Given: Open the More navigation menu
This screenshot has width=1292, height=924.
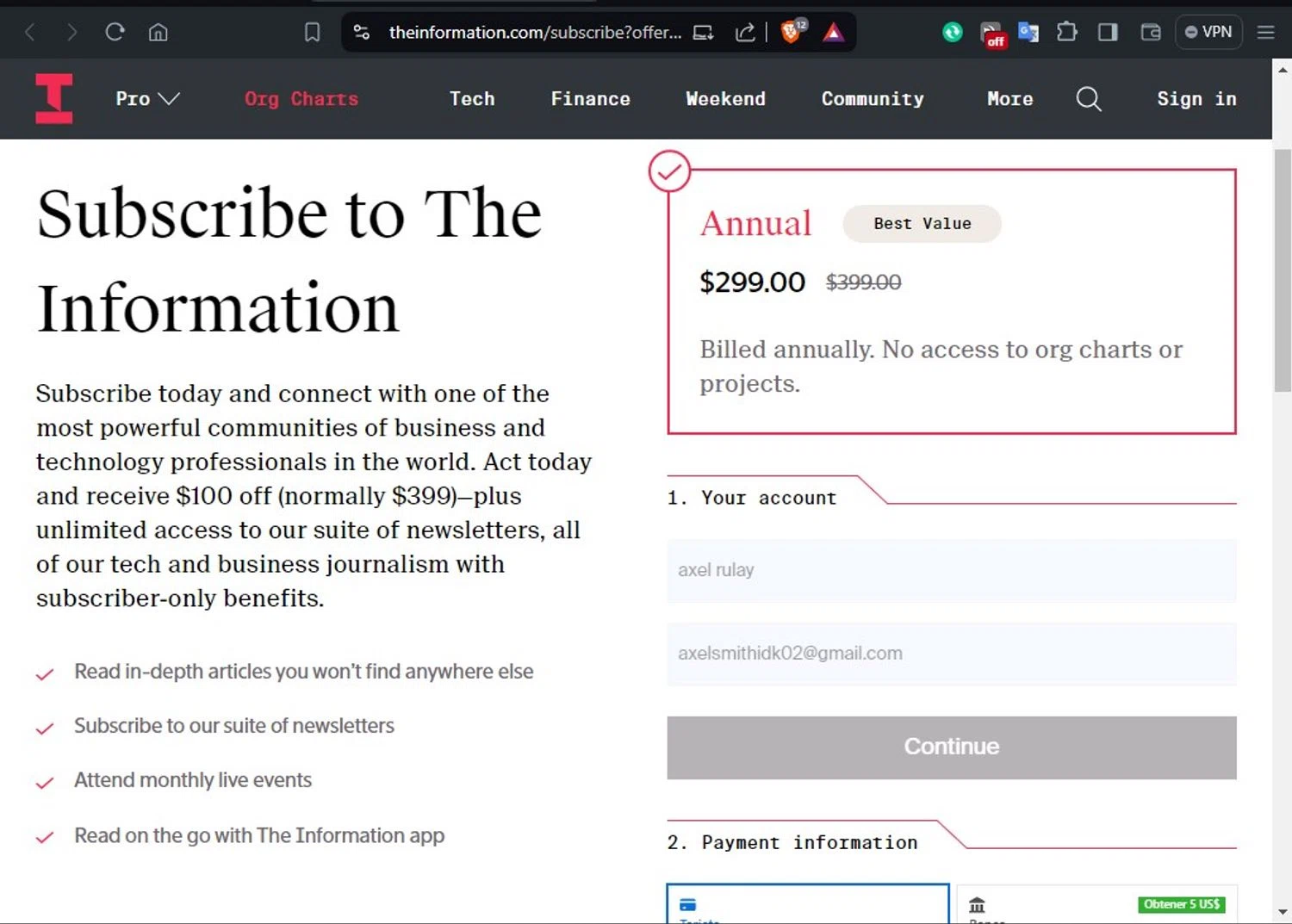Looking at the screenshot, I should click(1009, 99).
